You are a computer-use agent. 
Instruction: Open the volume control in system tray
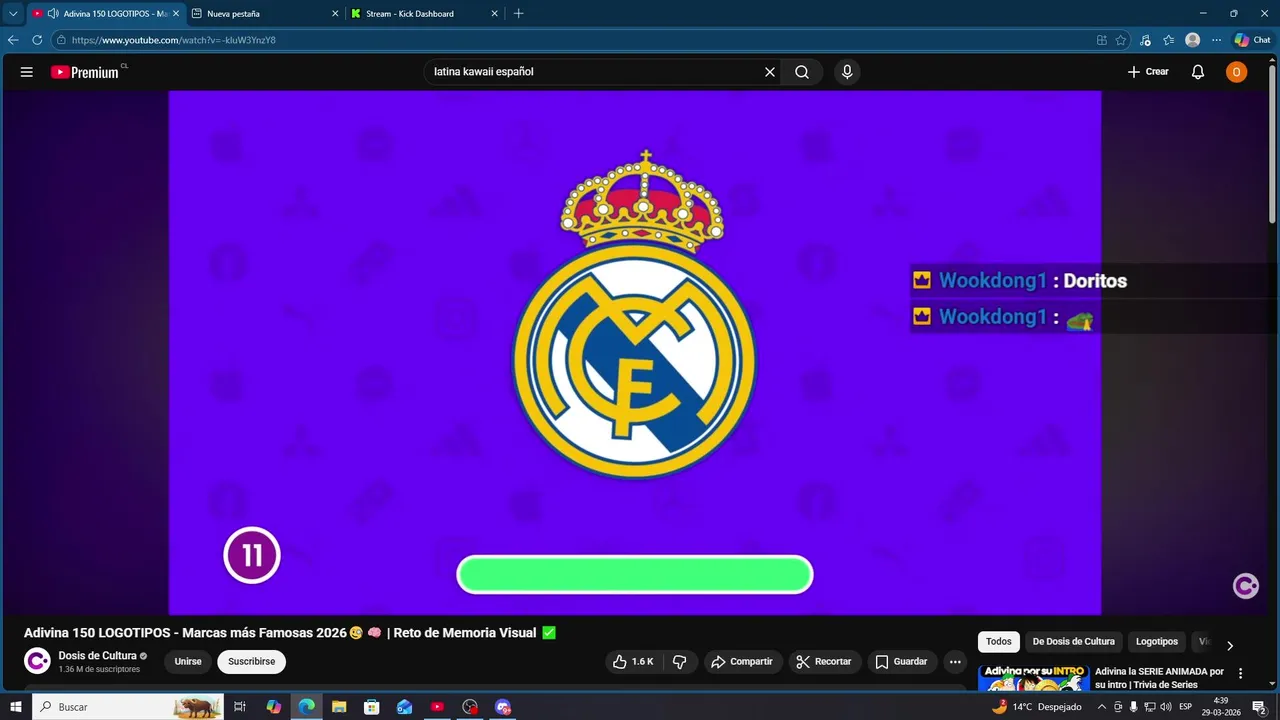pos(1166,707)
